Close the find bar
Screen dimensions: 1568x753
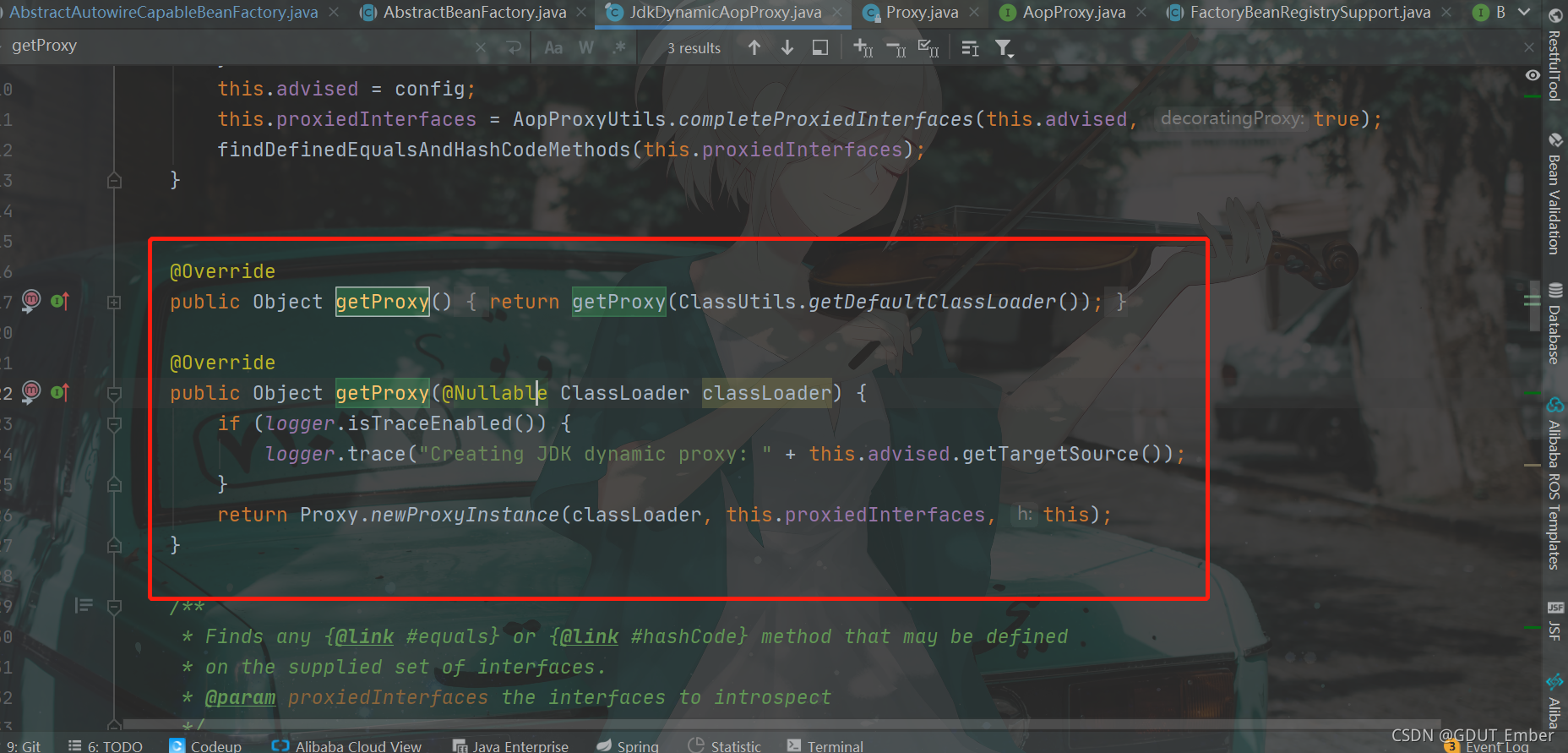[x=1528, y=47]
